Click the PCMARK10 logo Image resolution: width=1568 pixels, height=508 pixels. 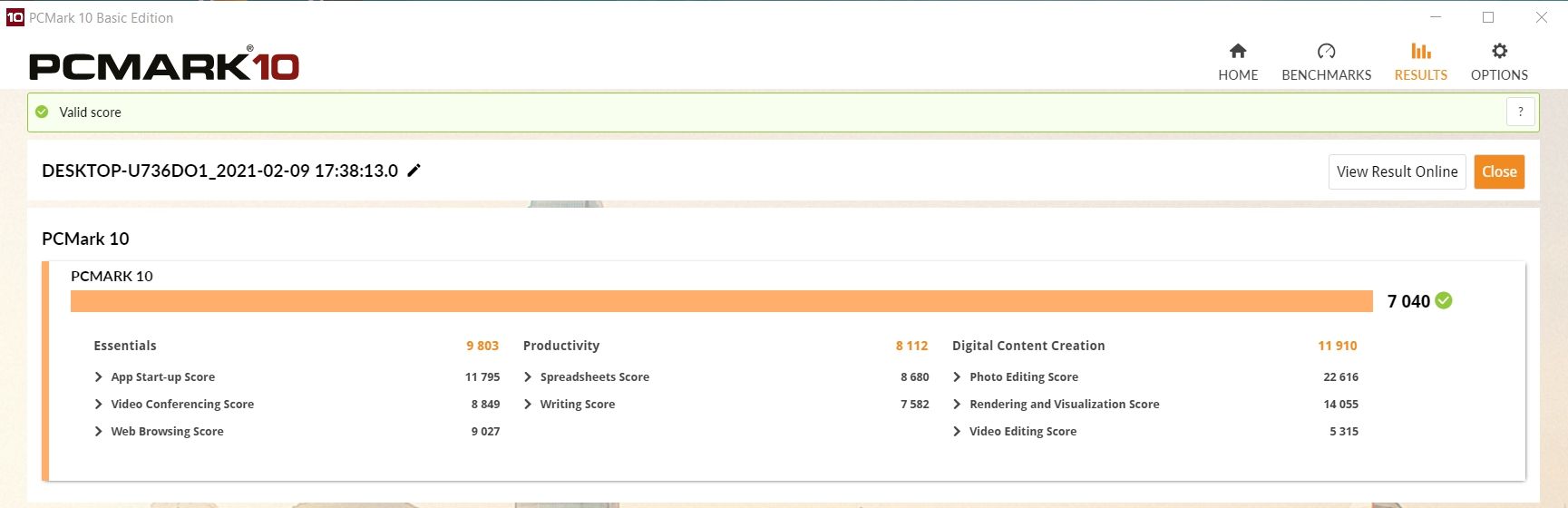pyautogui.click(x=164, y=64)
